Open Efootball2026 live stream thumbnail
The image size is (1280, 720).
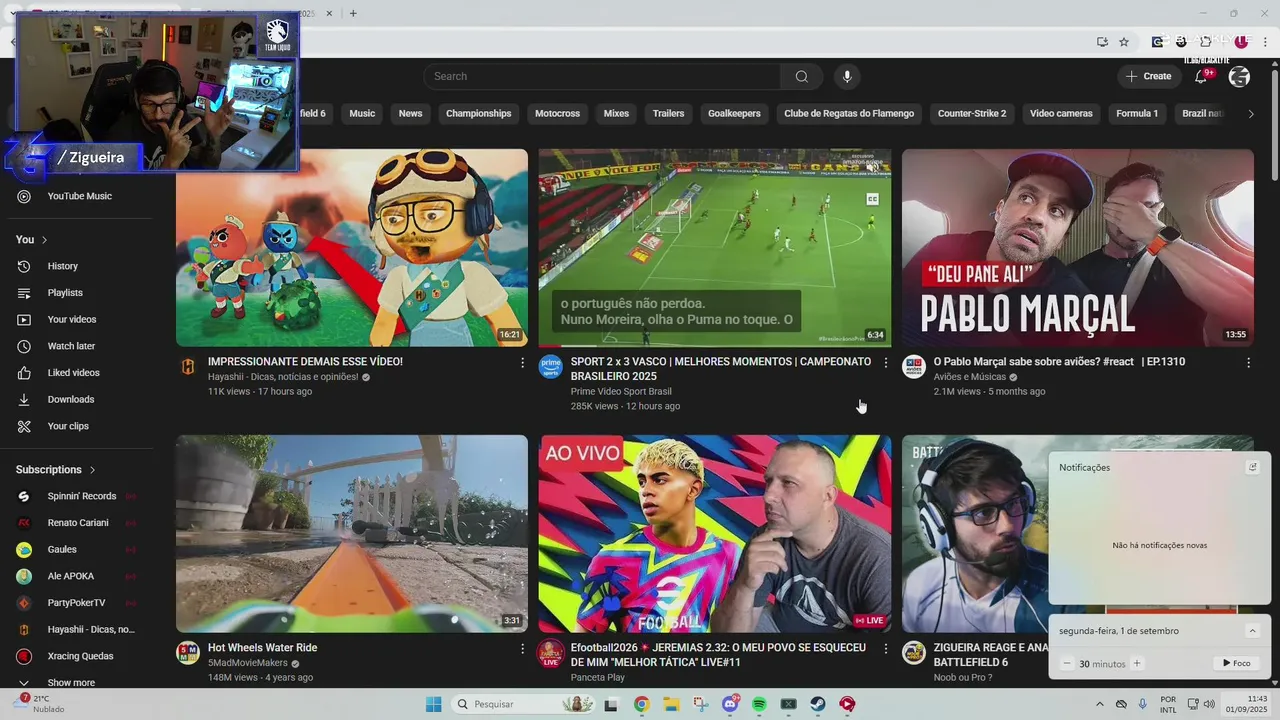tap(715, 533)
